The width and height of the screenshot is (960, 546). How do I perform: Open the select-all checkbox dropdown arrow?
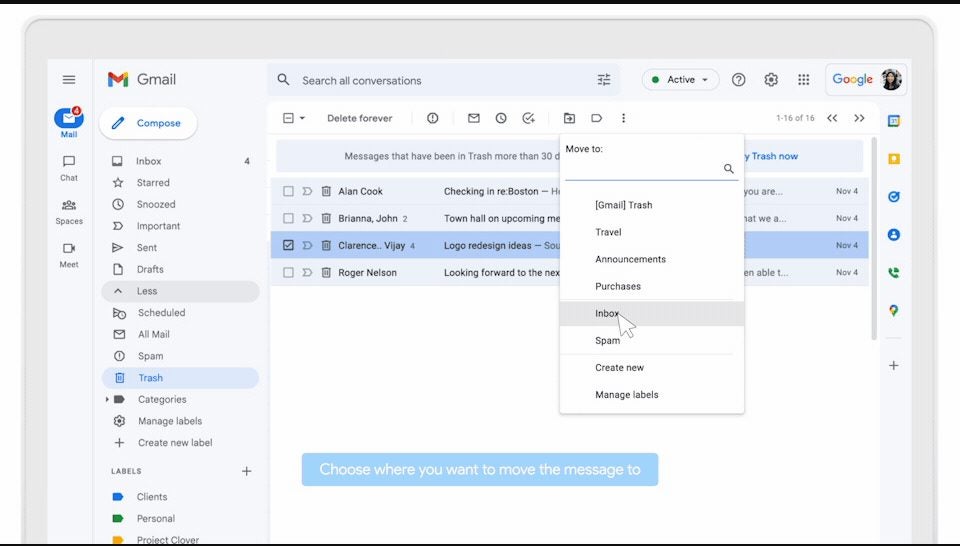coord(302,118)
